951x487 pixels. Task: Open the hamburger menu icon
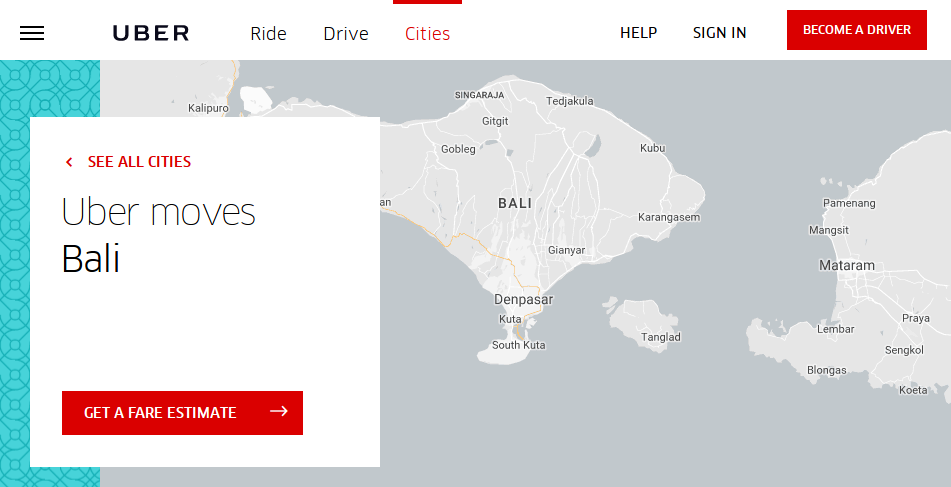click(x=32, y=33)
